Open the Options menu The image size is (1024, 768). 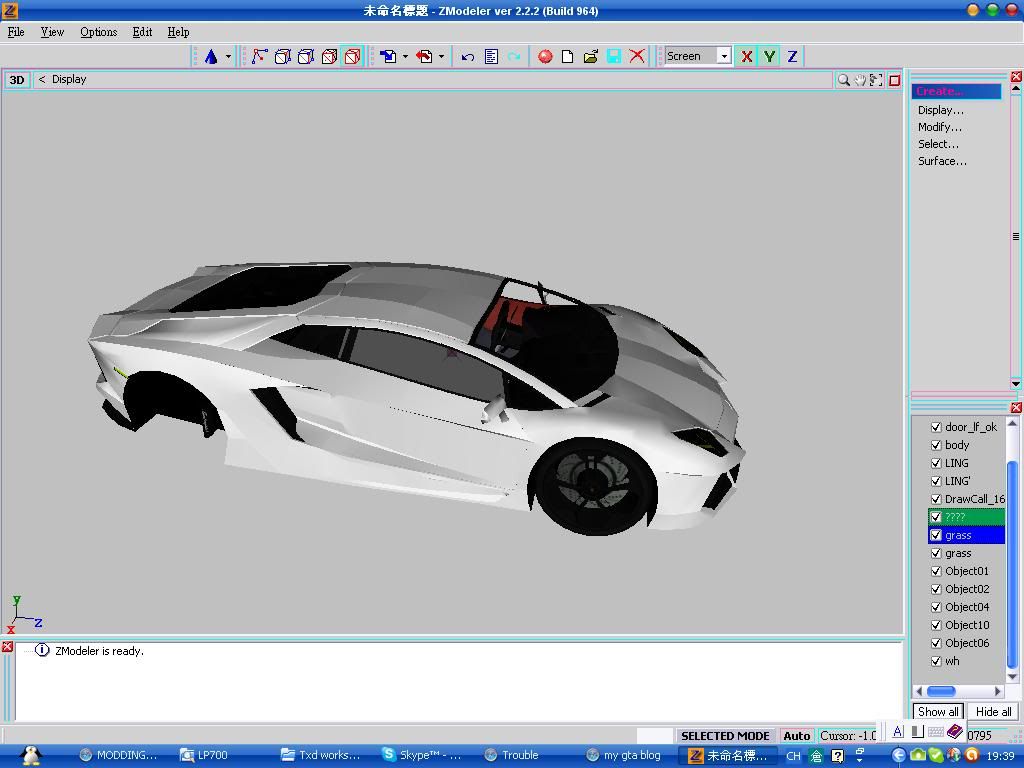[x=98, y=32]
